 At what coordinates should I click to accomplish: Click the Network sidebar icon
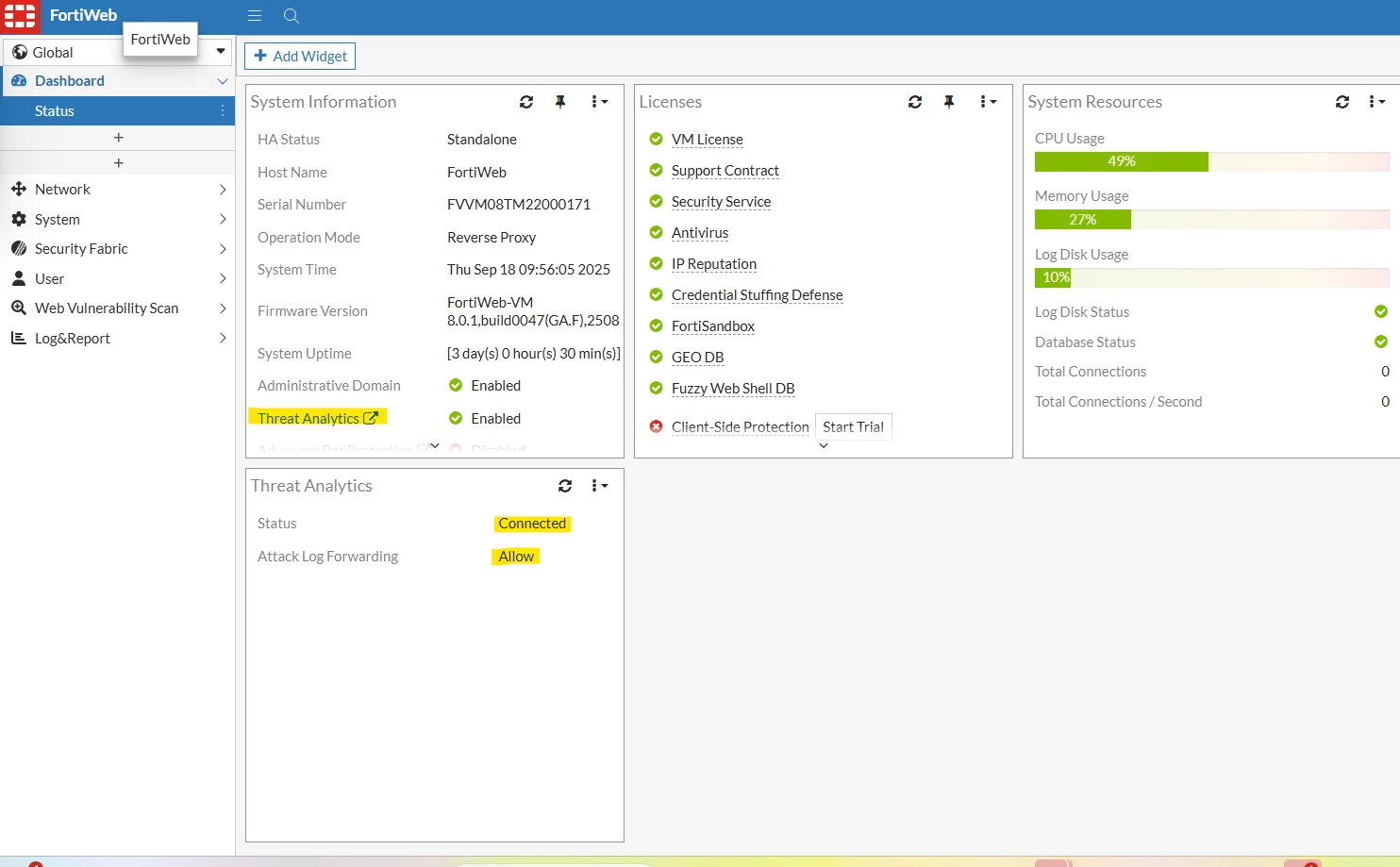[x=19, y=189]
